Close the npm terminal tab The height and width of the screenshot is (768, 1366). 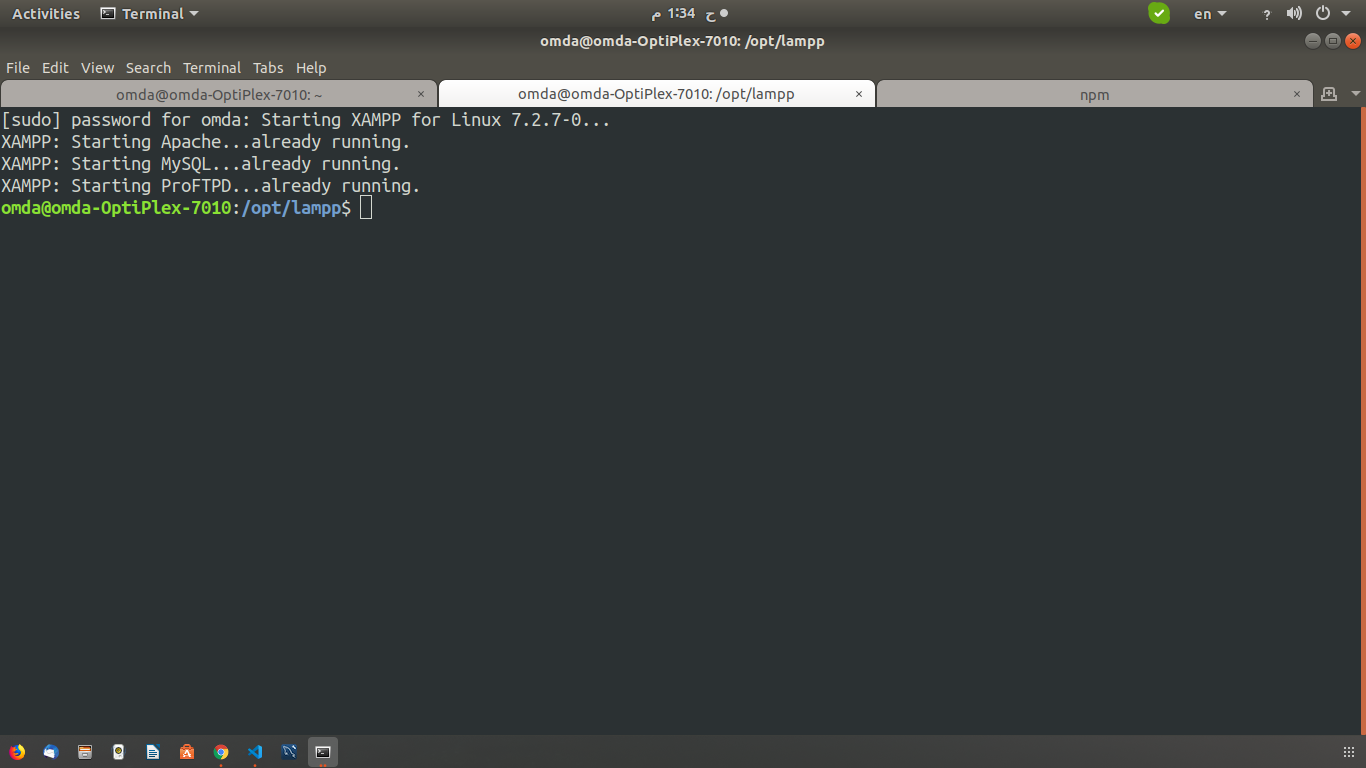pyautogui.click(x=1297, y=94)
